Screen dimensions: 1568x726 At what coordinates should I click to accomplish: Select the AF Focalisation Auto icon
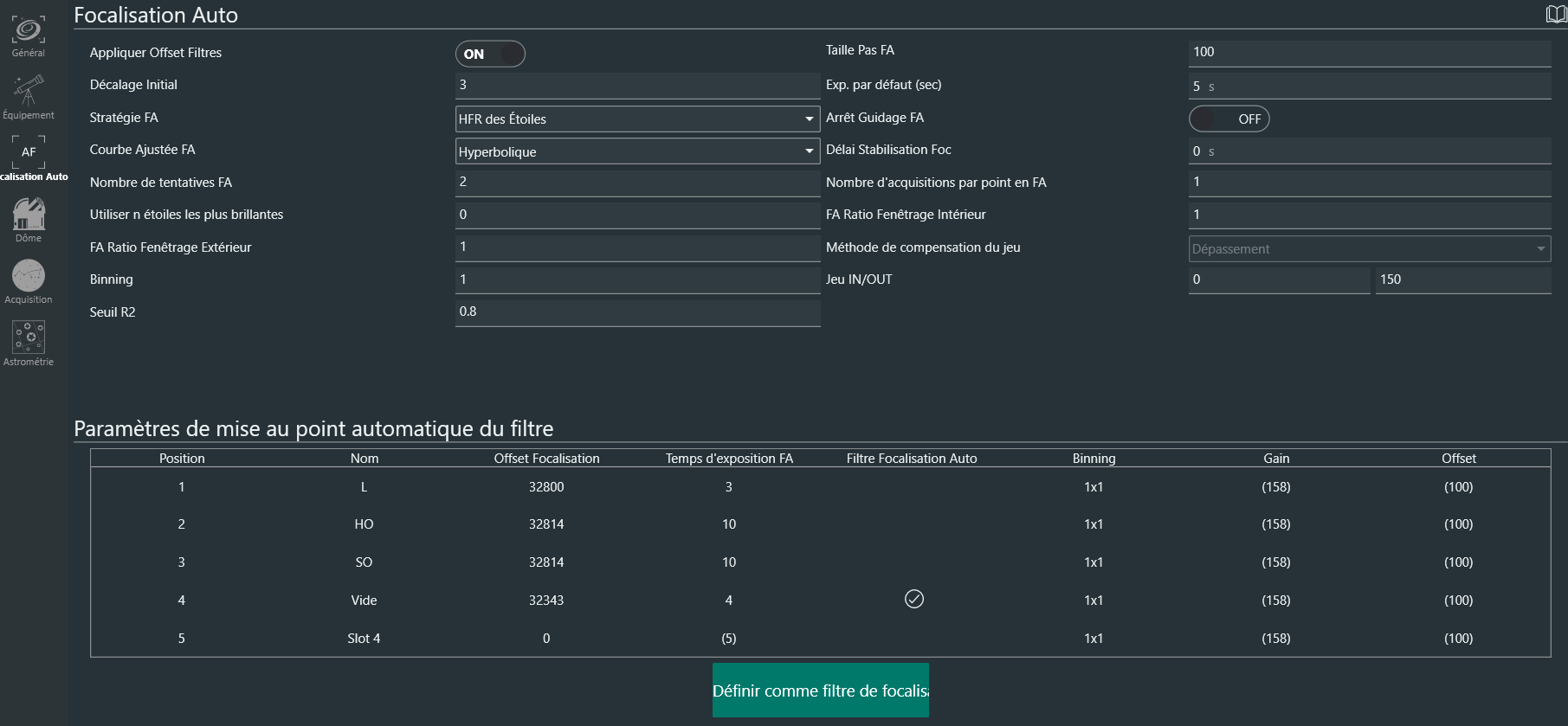point(29,157)
